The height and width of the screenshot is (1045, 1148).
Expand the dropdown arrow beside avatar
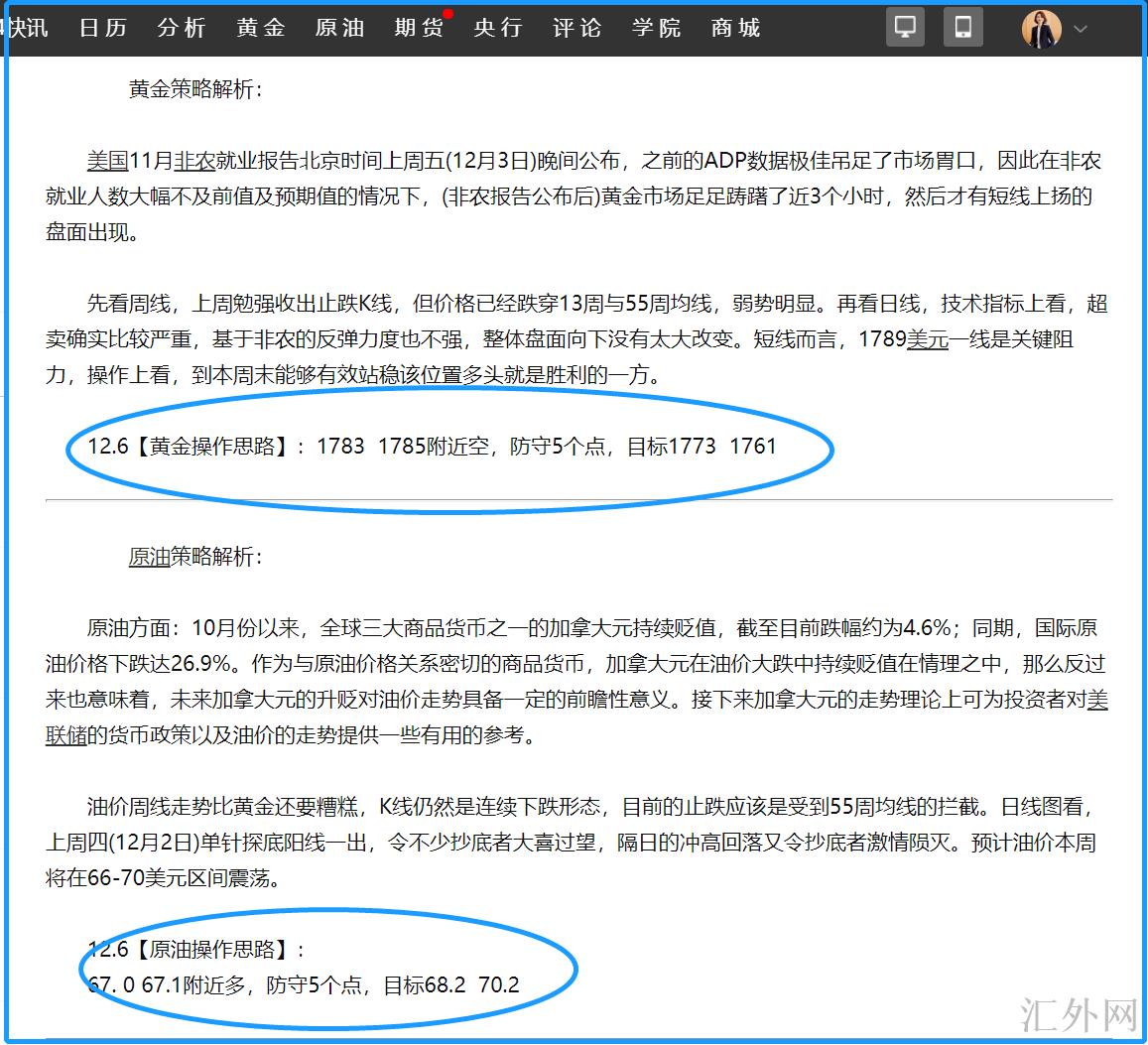point(1082,29)
